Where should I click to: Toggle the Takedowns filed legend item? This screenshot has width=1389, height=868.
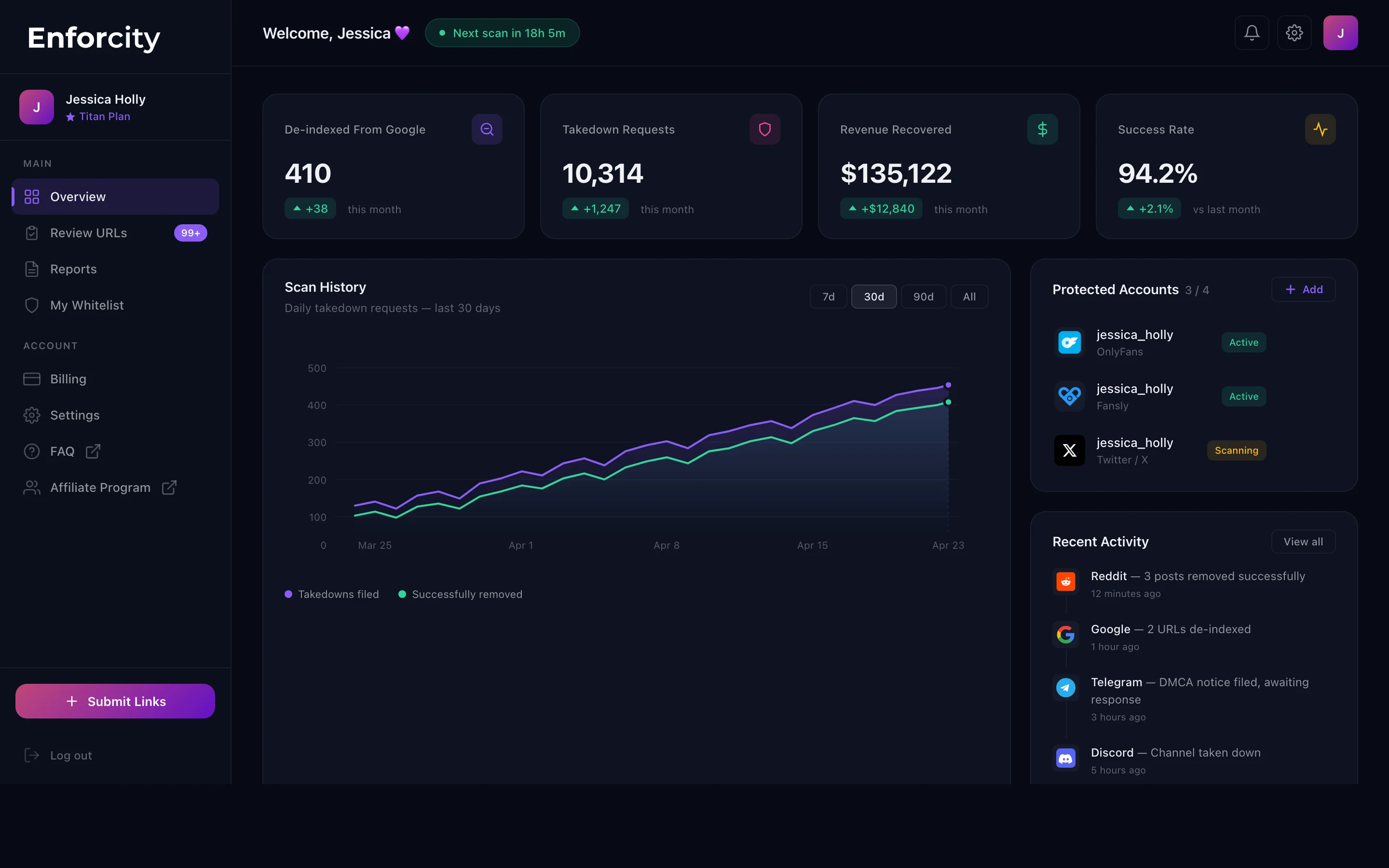coord(332,594)
